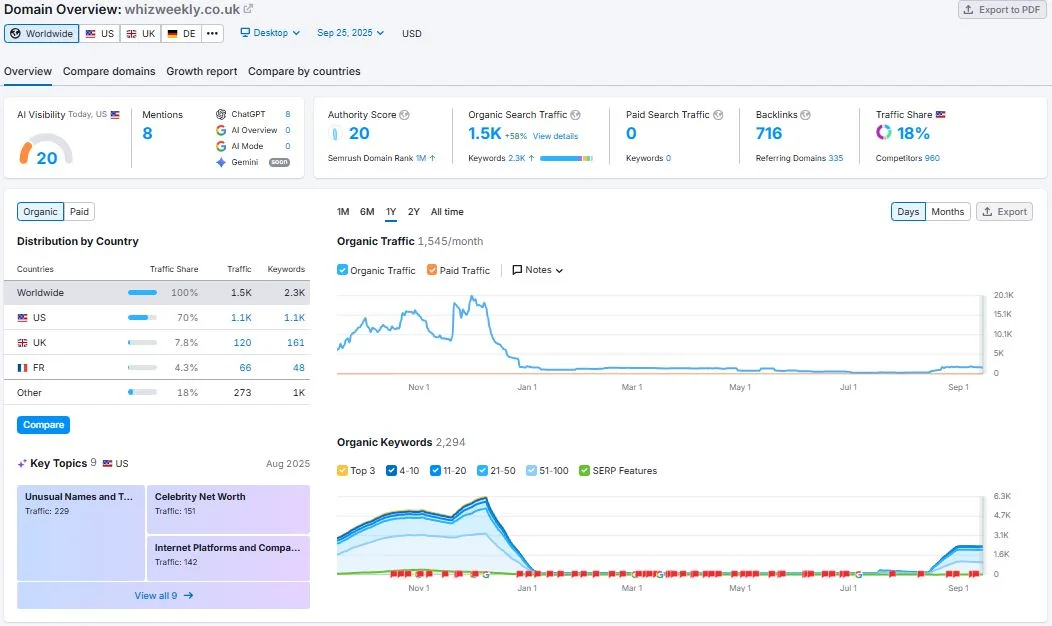Switch distribution to Paid
Viewport: 1052px width, 626px height.
79,212
